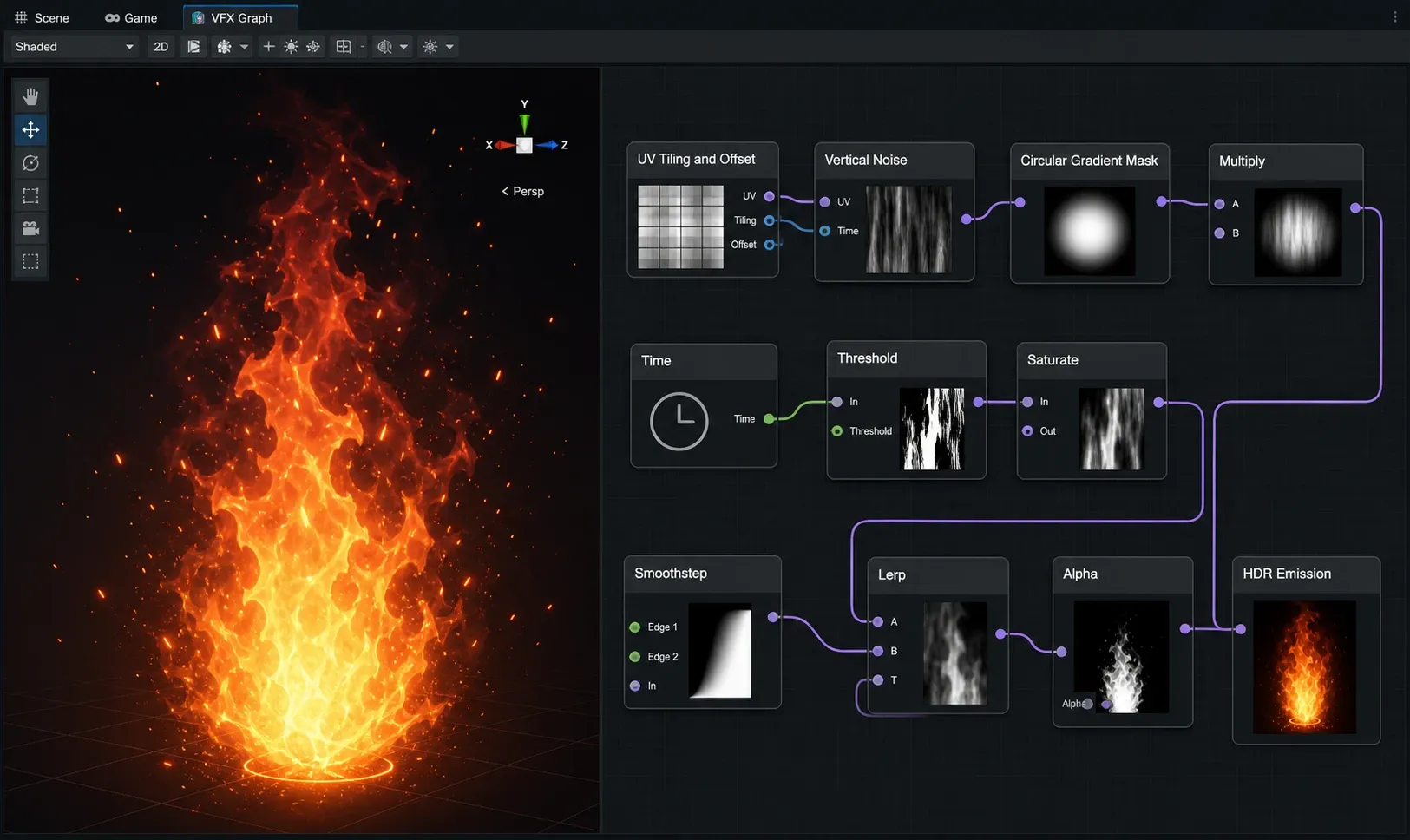The image size is (1410, 840).
Task: Click the Threshold green input port
Action: coord(837,431)
